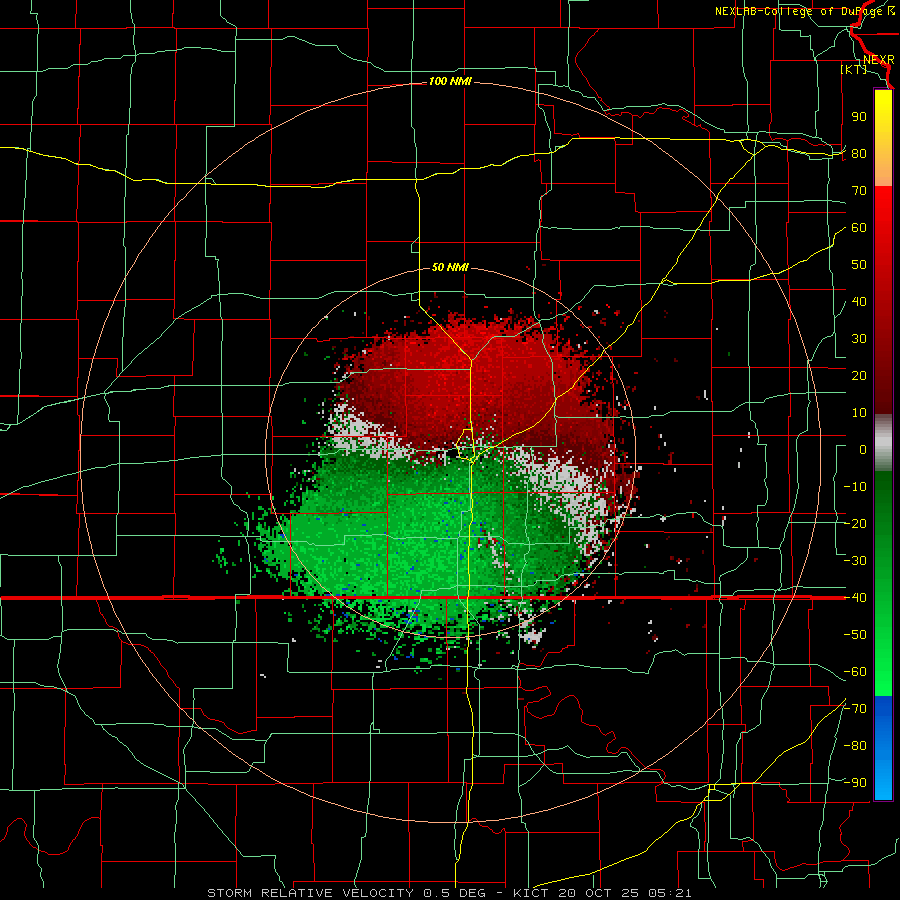Click the -90 label on velocity scale

(855, 783)
